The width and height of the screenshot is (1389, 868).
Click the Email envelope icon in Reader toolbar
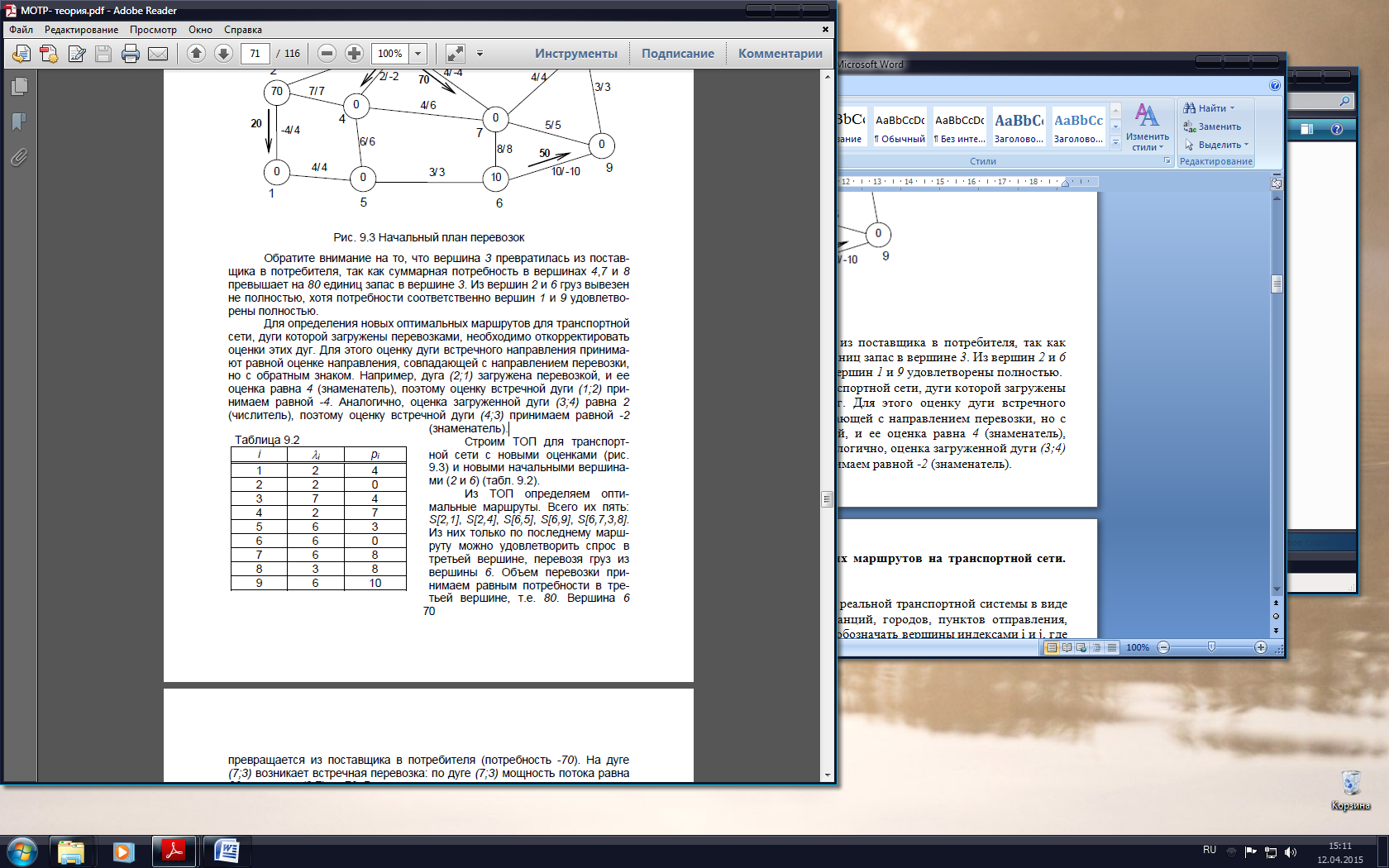tap(158, 54)
